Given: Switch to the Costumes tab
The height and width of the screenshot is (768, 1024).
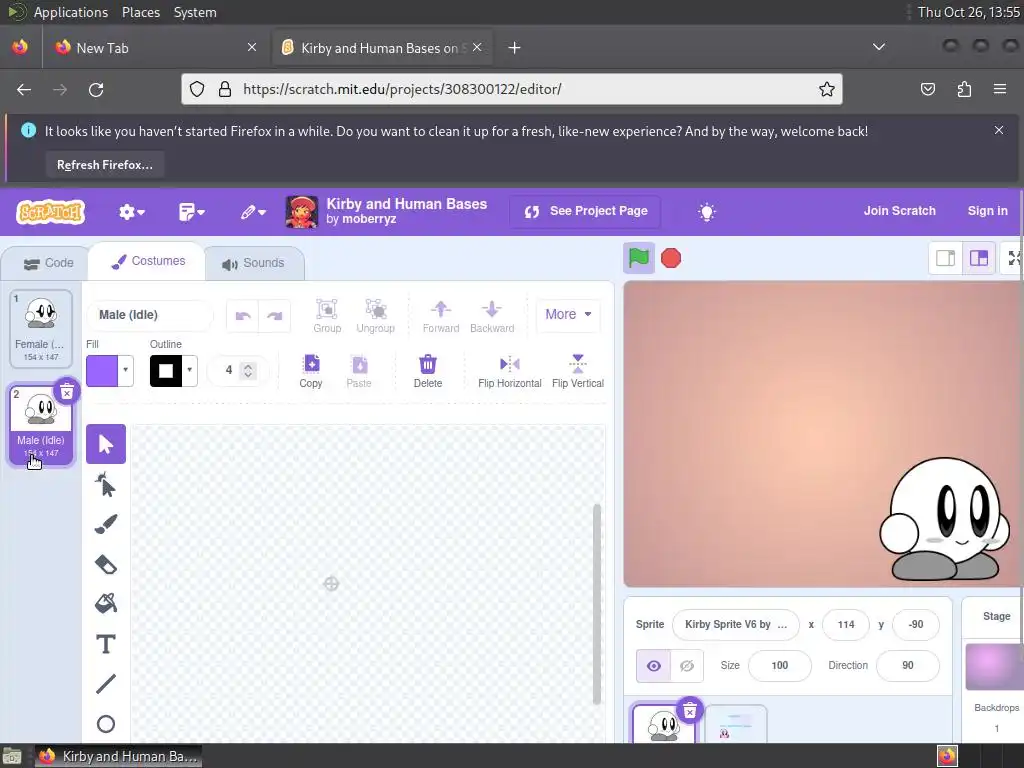Looking at the screenshot, I should coord(148,261).
